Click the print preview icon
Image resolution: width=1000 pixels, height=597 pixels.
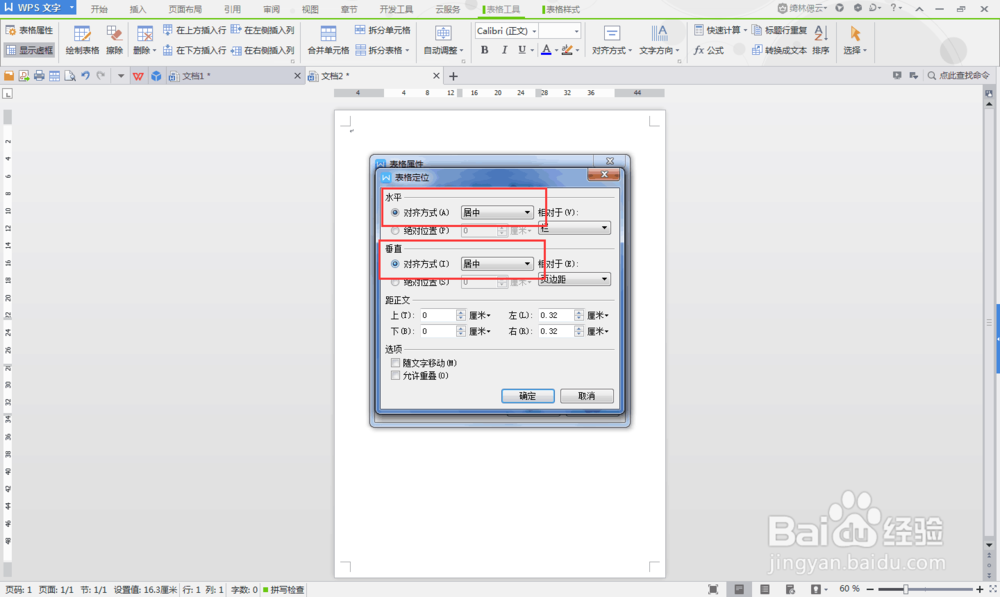(70, 76)
